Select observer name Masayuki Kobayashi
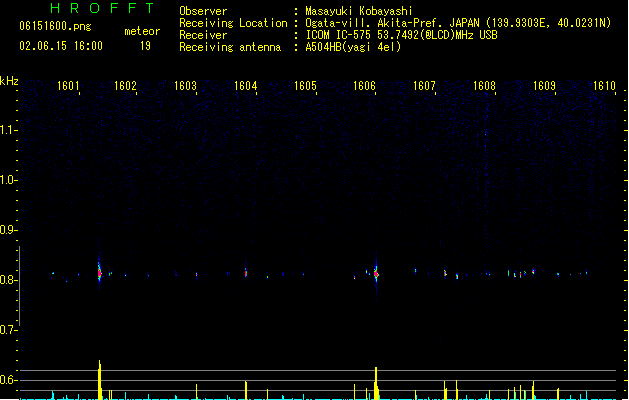Image resolution: width=629 pixels, height=400 pixels. coord(359,11)
